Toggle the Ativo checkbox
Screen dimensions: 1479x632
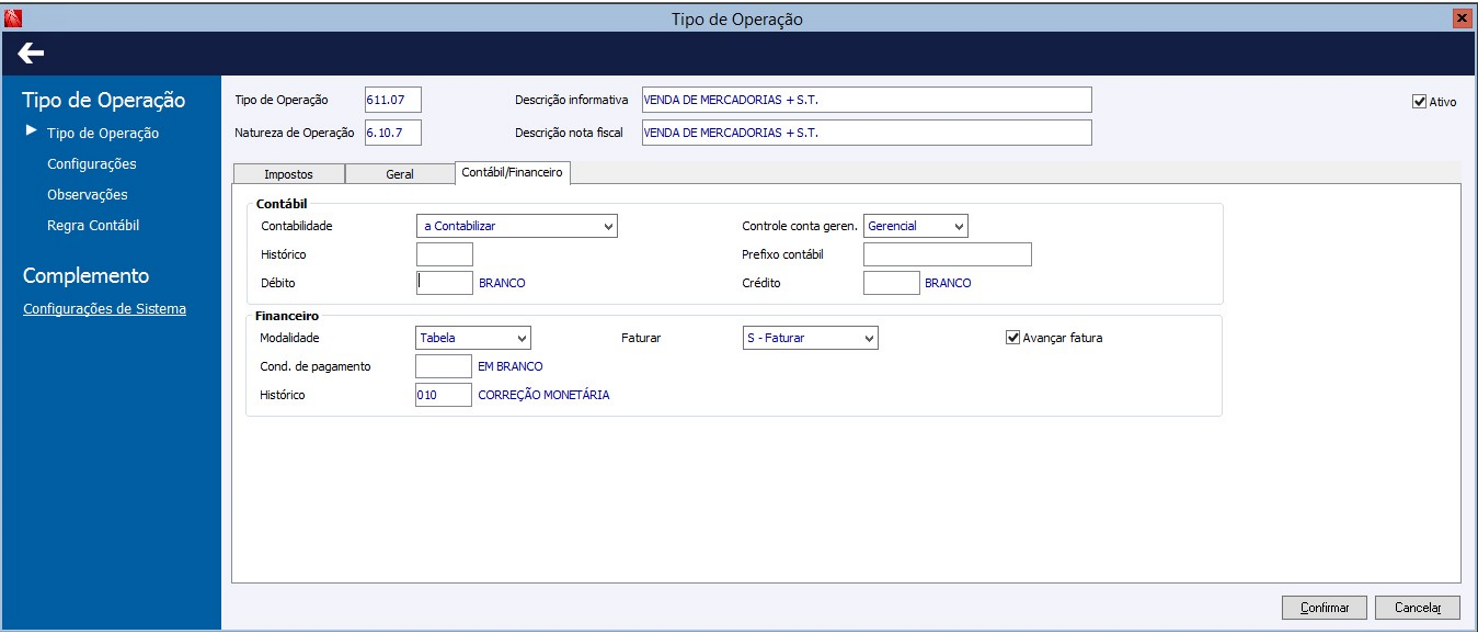[1419, 101]
